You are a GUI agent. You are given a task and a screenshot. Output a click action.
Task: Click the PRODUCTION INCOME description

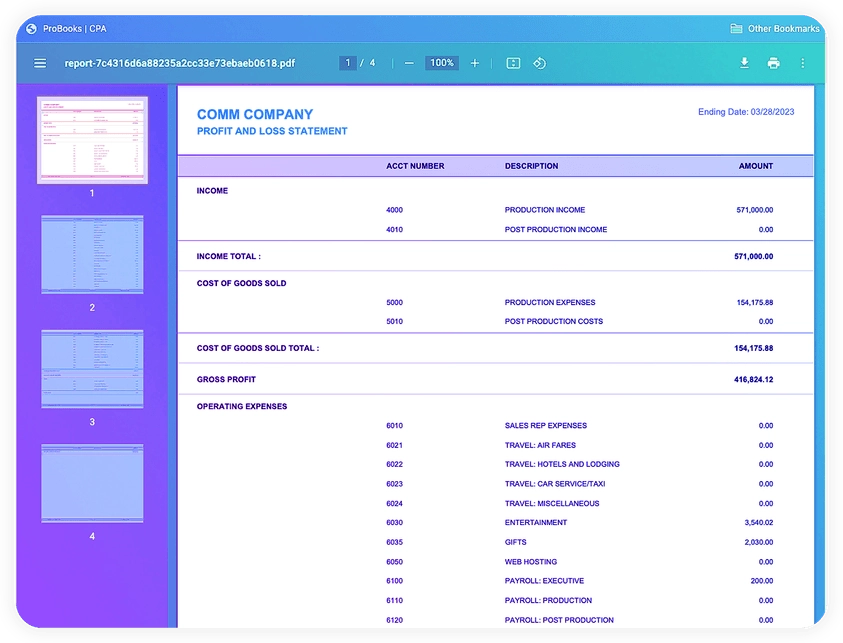[545, 210]
